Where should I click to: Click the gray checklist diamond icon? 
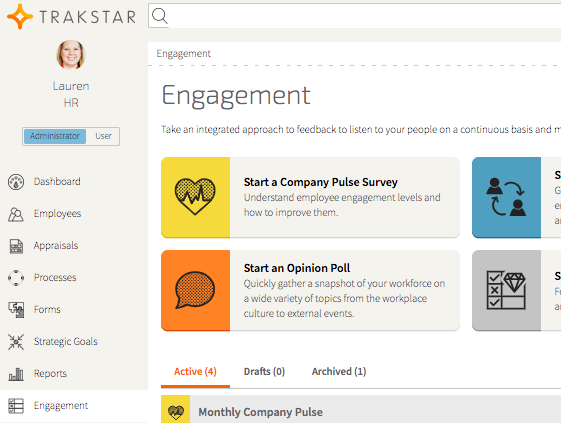pos(506,290)
